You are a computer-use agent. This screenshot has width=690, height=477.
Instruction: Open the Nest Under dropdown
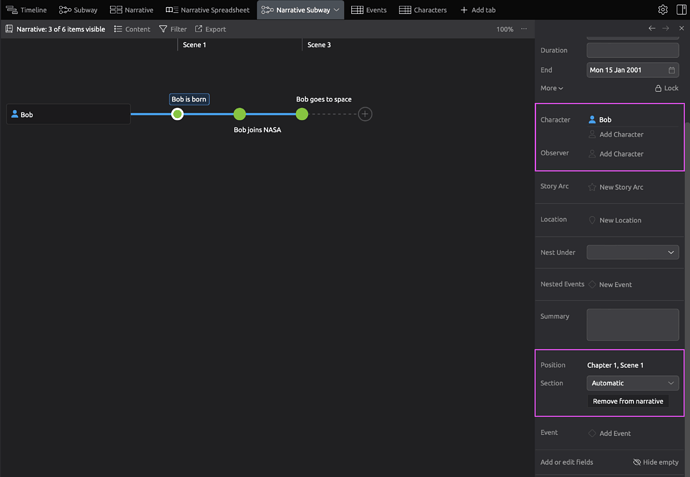pyautogui.click(x=632, y=252)
